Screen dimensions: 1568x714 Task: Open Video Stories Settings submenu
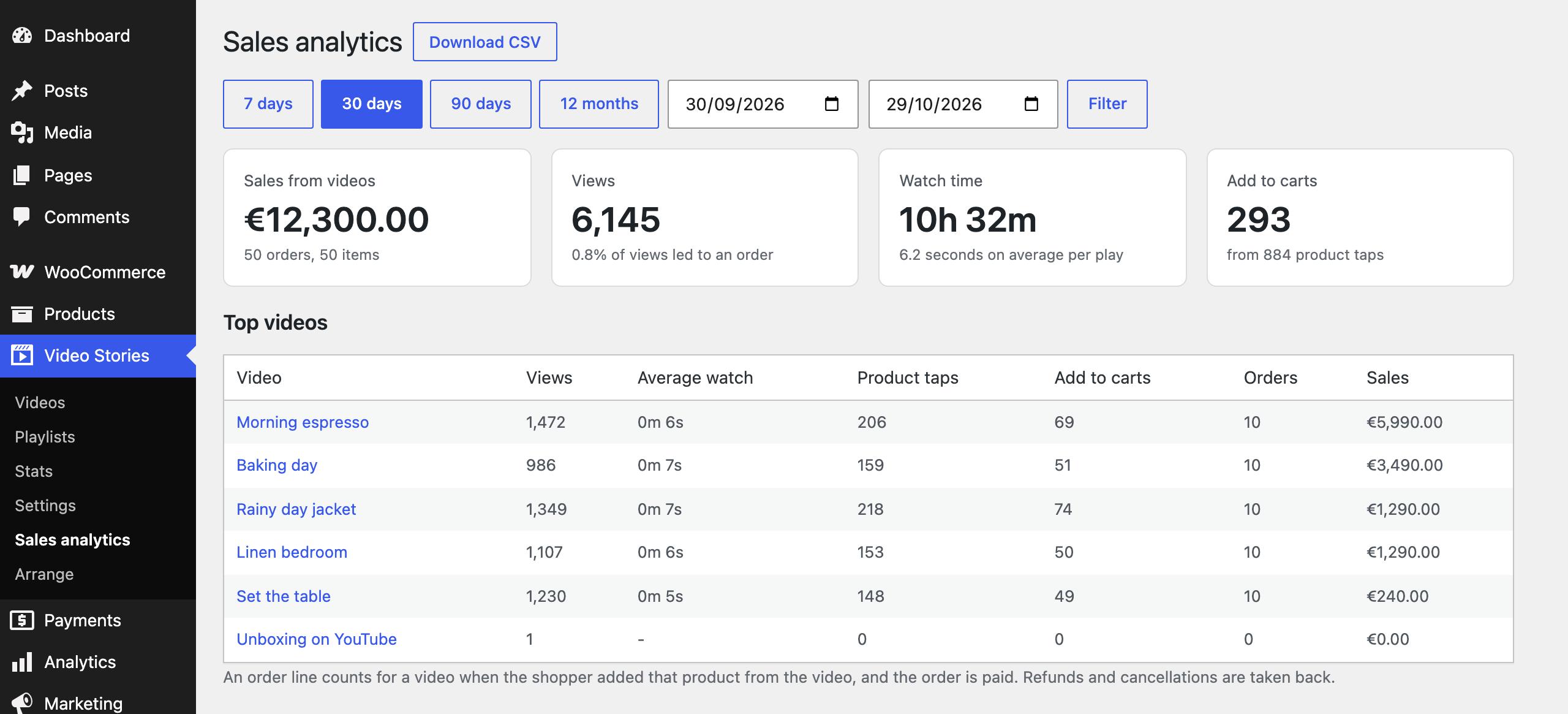click(x=45, y=506)
